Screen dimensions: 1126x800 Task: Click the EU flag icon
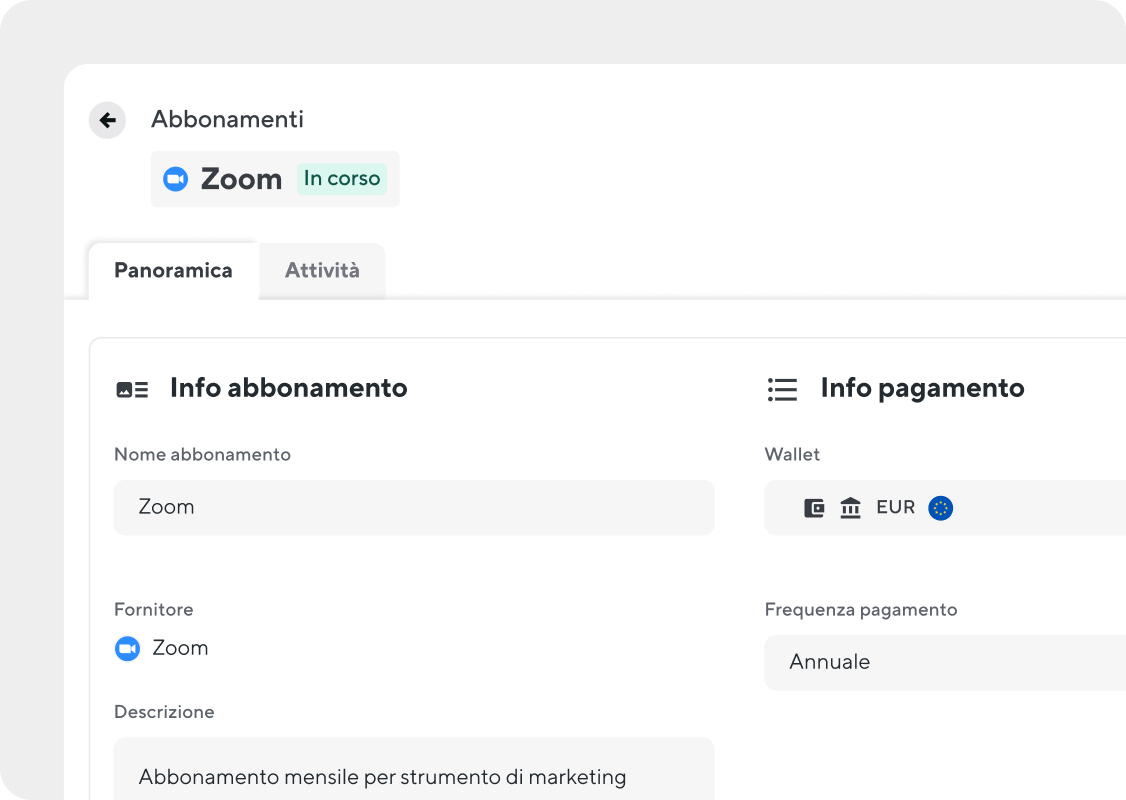[941, 508]
